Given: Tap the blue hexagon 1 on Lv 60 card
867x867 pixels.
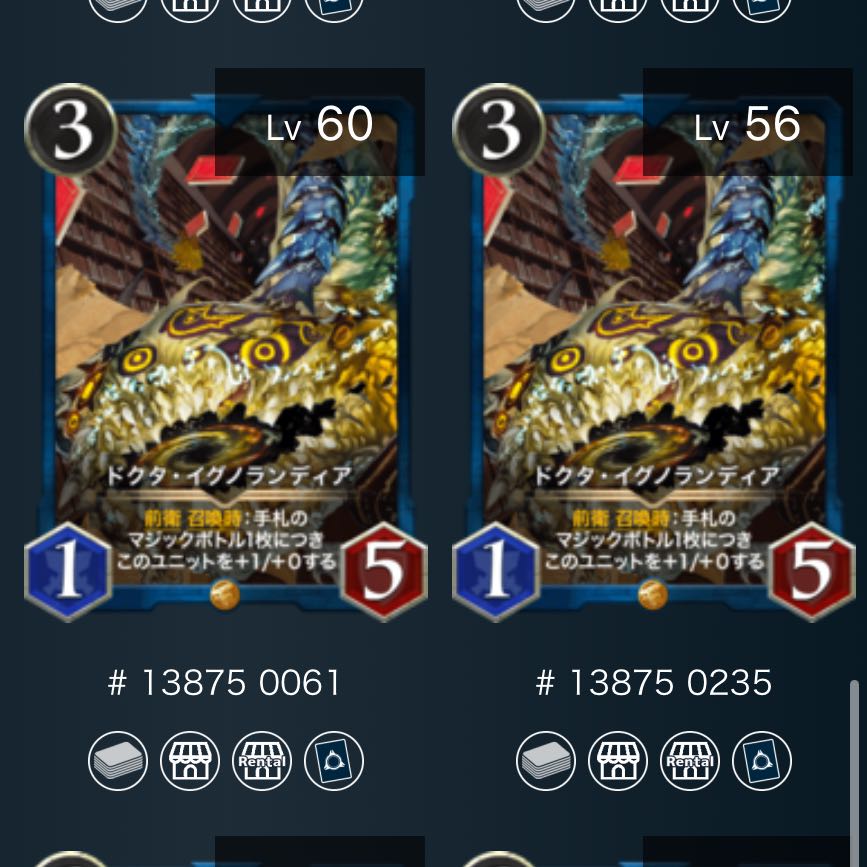Looking at the screenshot, I should pyautogui.click(x=68, y=571).
